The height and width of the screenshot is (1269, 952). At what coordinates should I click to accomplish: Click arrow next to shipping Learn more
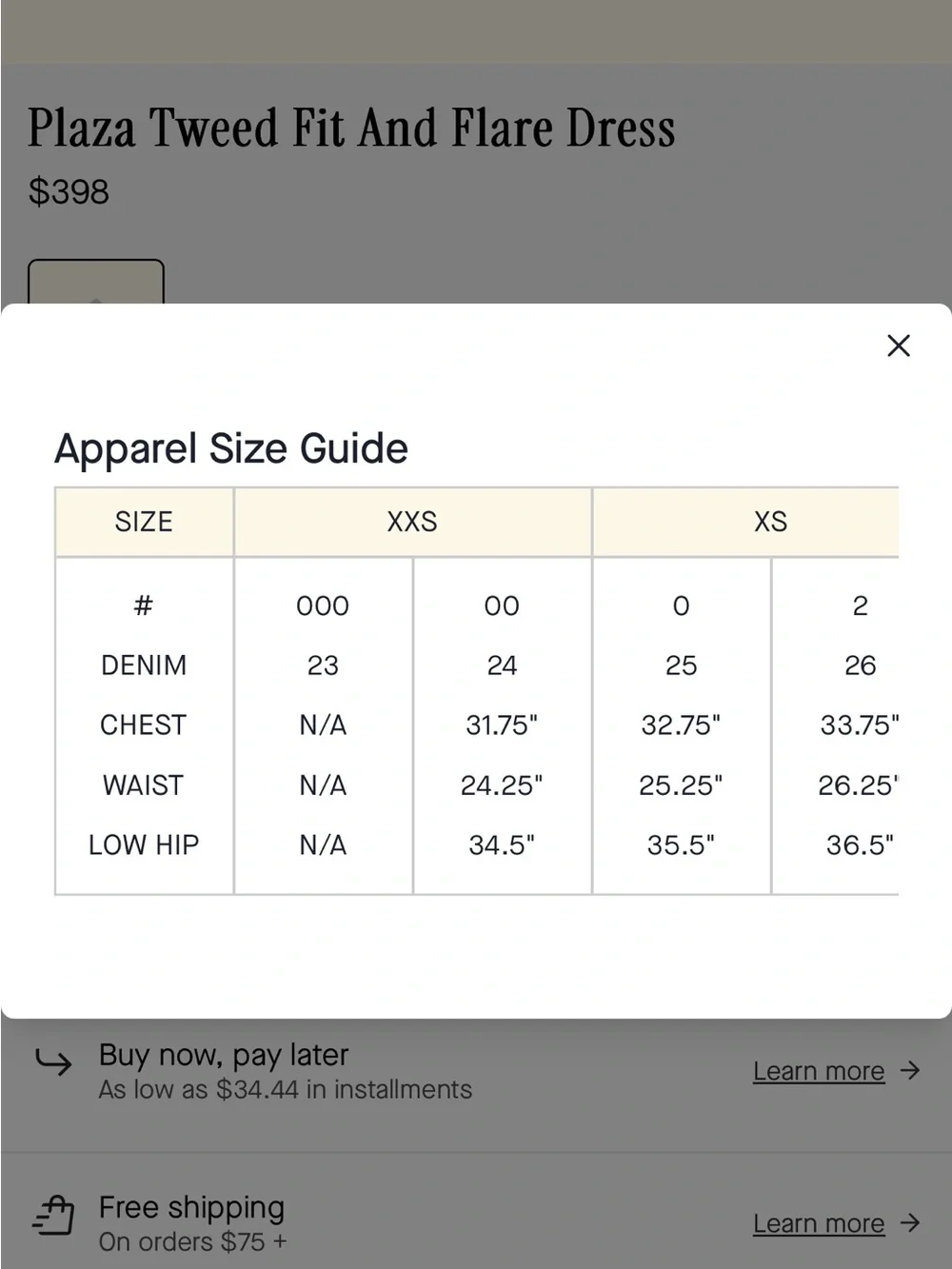tap(910, 1223)
